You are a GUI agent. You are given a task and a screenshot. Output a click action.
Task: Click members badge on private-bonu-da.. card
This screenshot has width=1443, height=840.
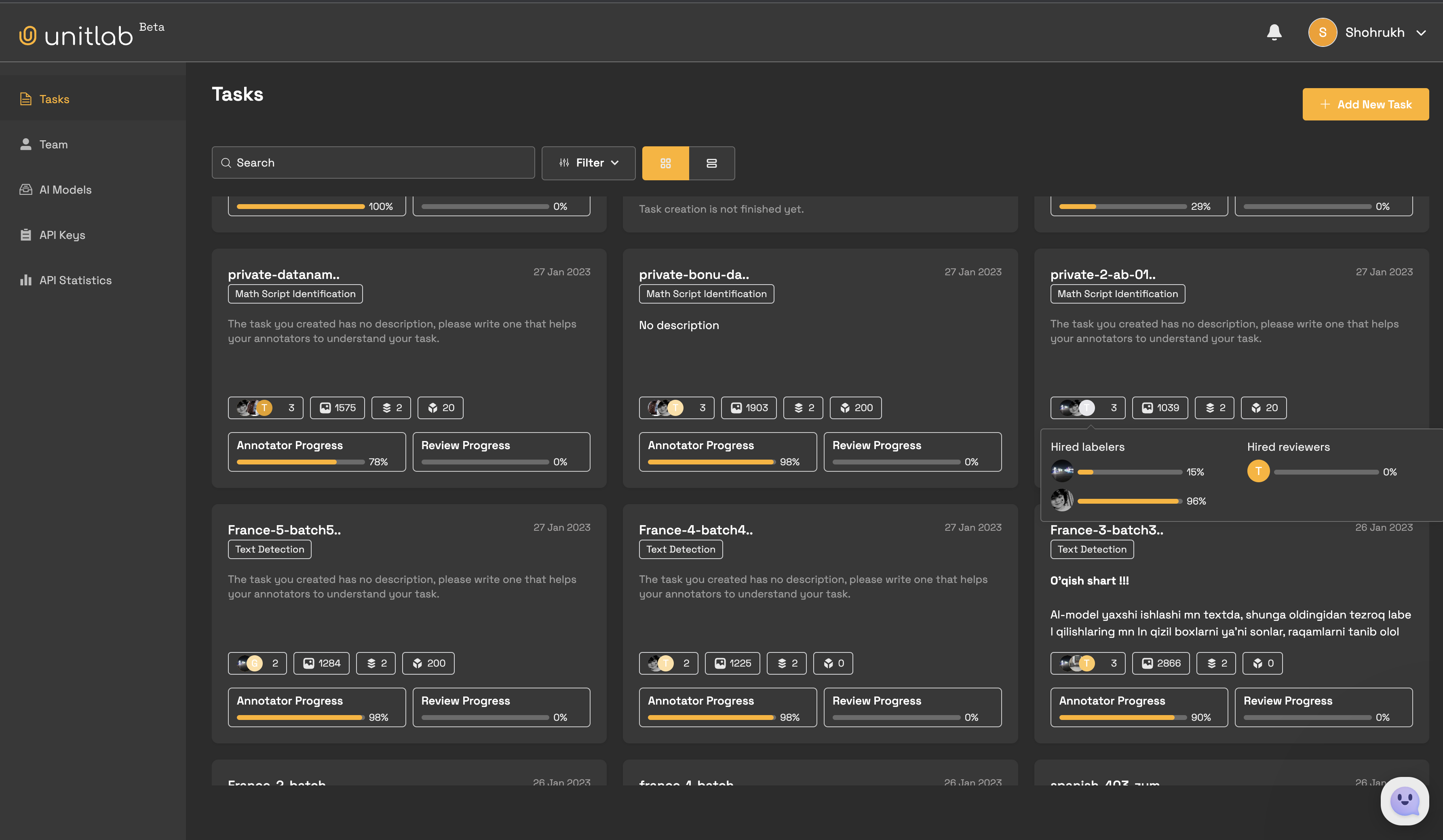677,408
